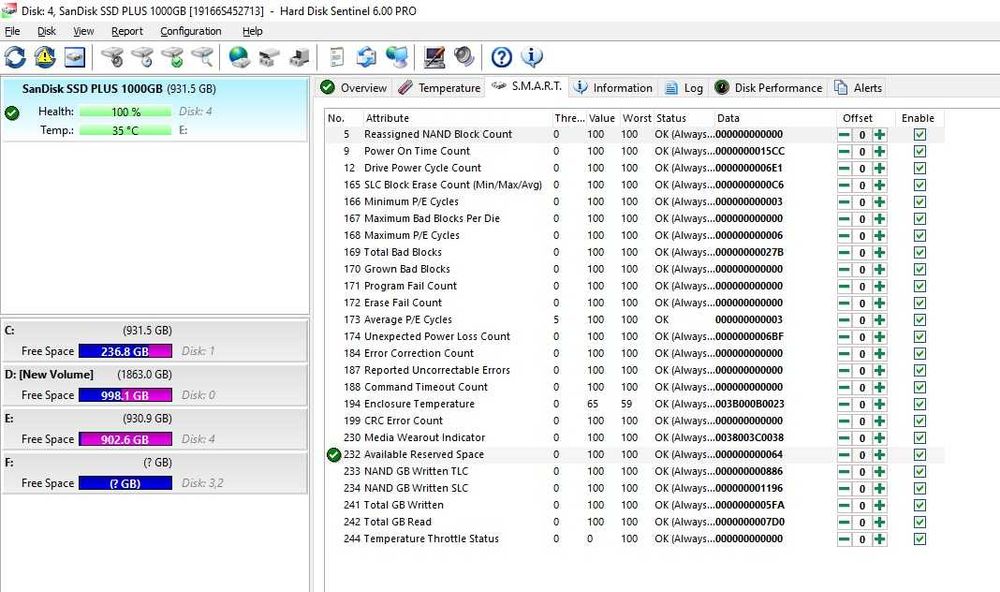The image size is (1000, 592).
Task: Click the Attribute column header
Action: pos(456,118)
